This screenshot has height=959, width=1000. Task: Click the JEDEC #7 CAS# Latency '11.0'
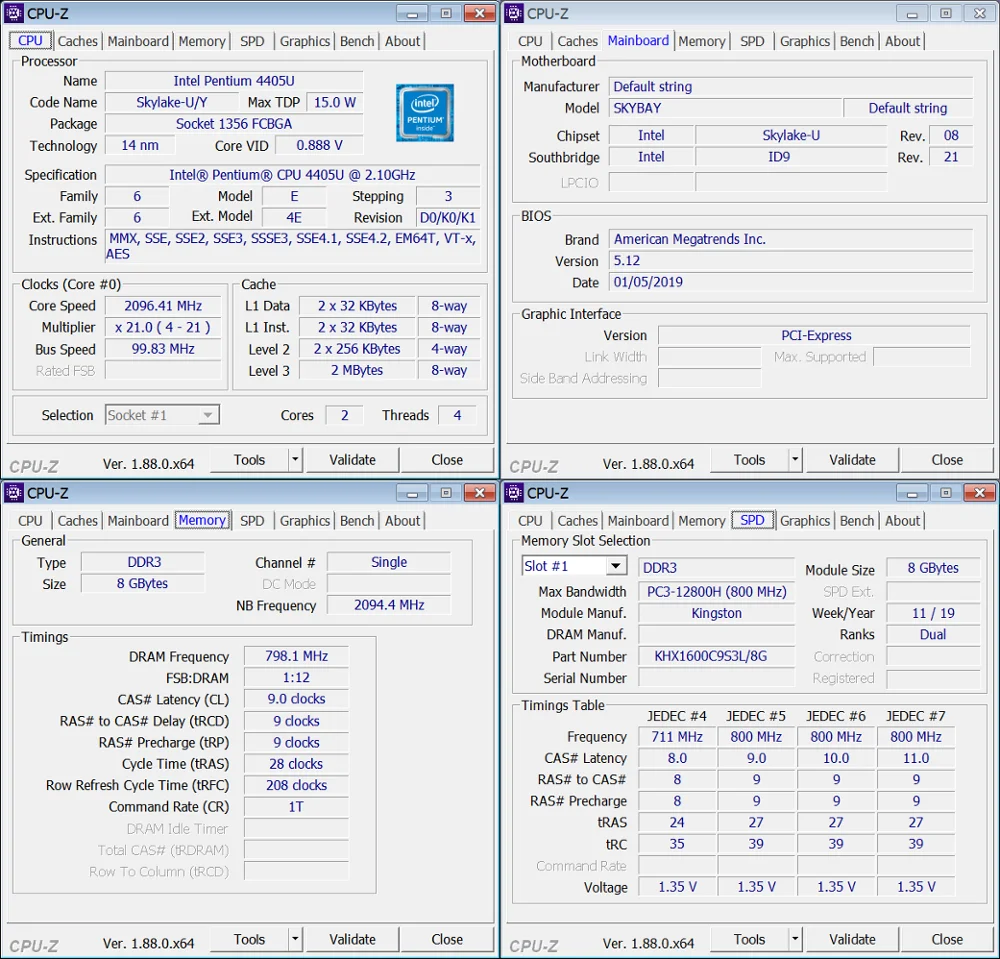(x=916, y=758)
